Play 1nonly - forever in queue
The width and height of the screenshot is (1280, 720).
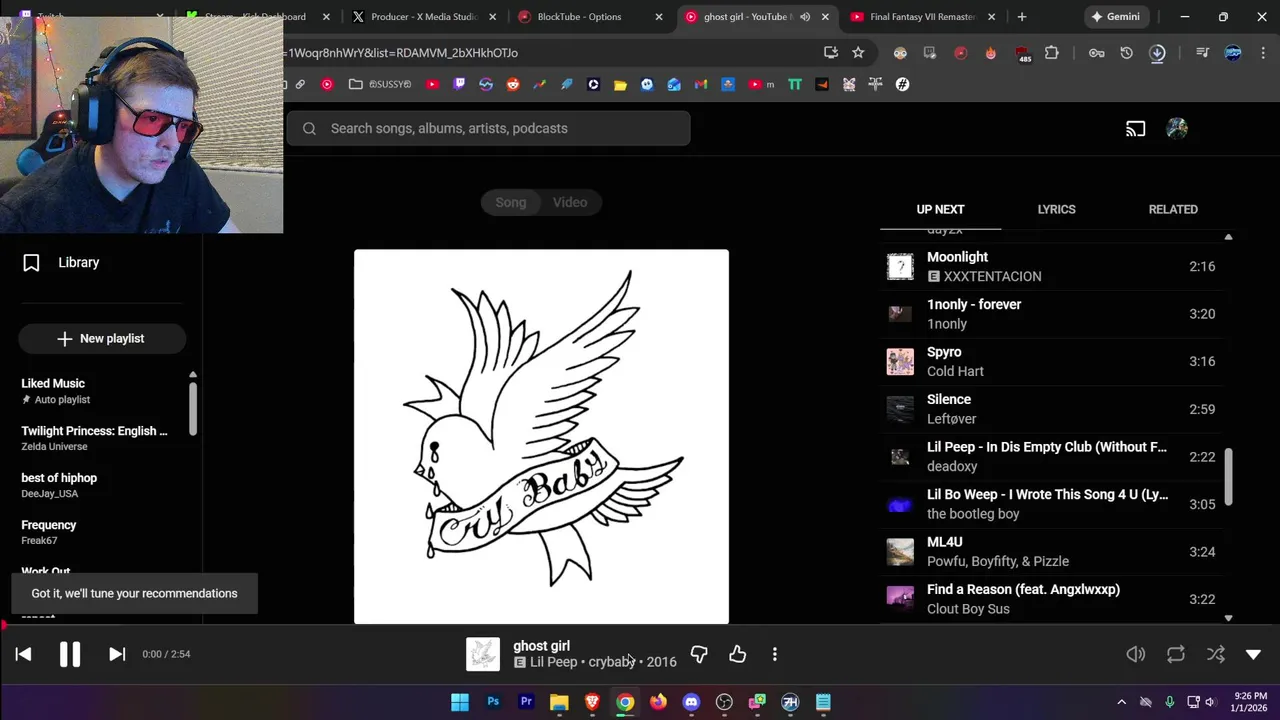click(1050, 314)
